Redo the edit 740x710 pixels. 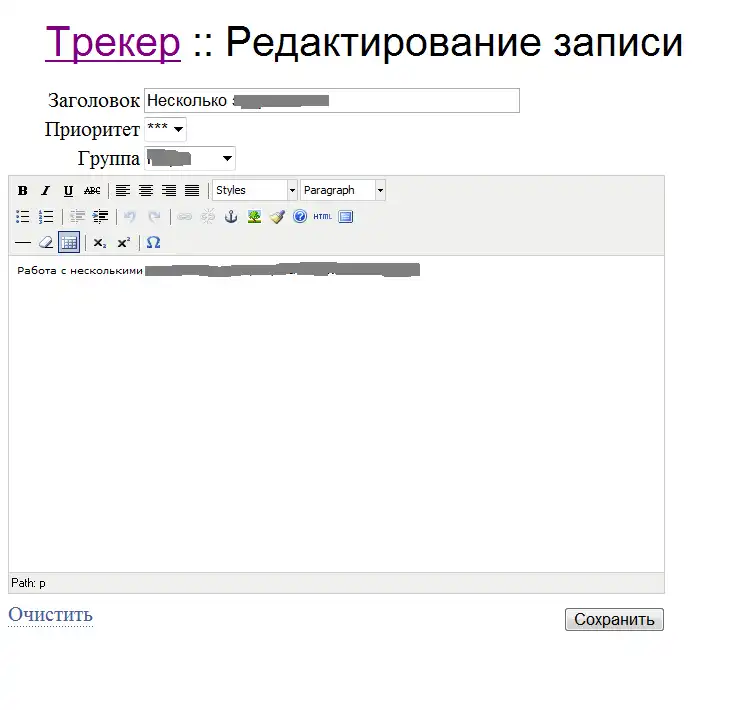click(x=154, y=217)
